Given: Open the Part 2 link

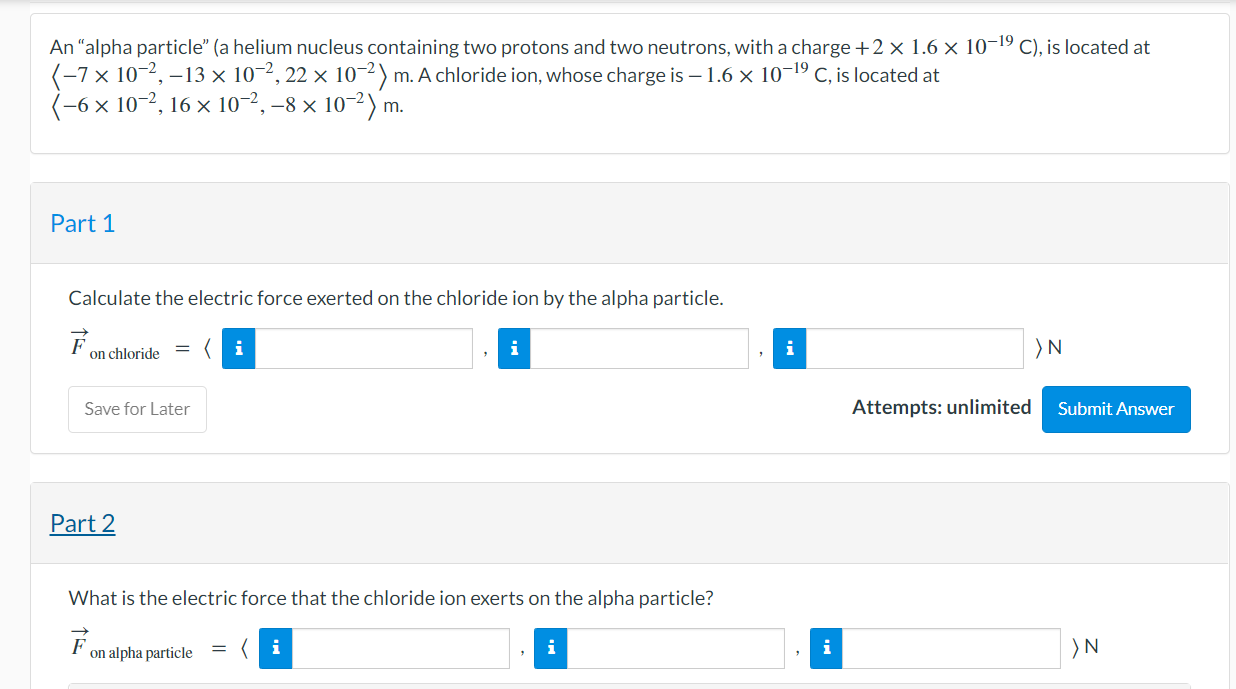Looking at the screenshot, I should (x=83, y=523).
